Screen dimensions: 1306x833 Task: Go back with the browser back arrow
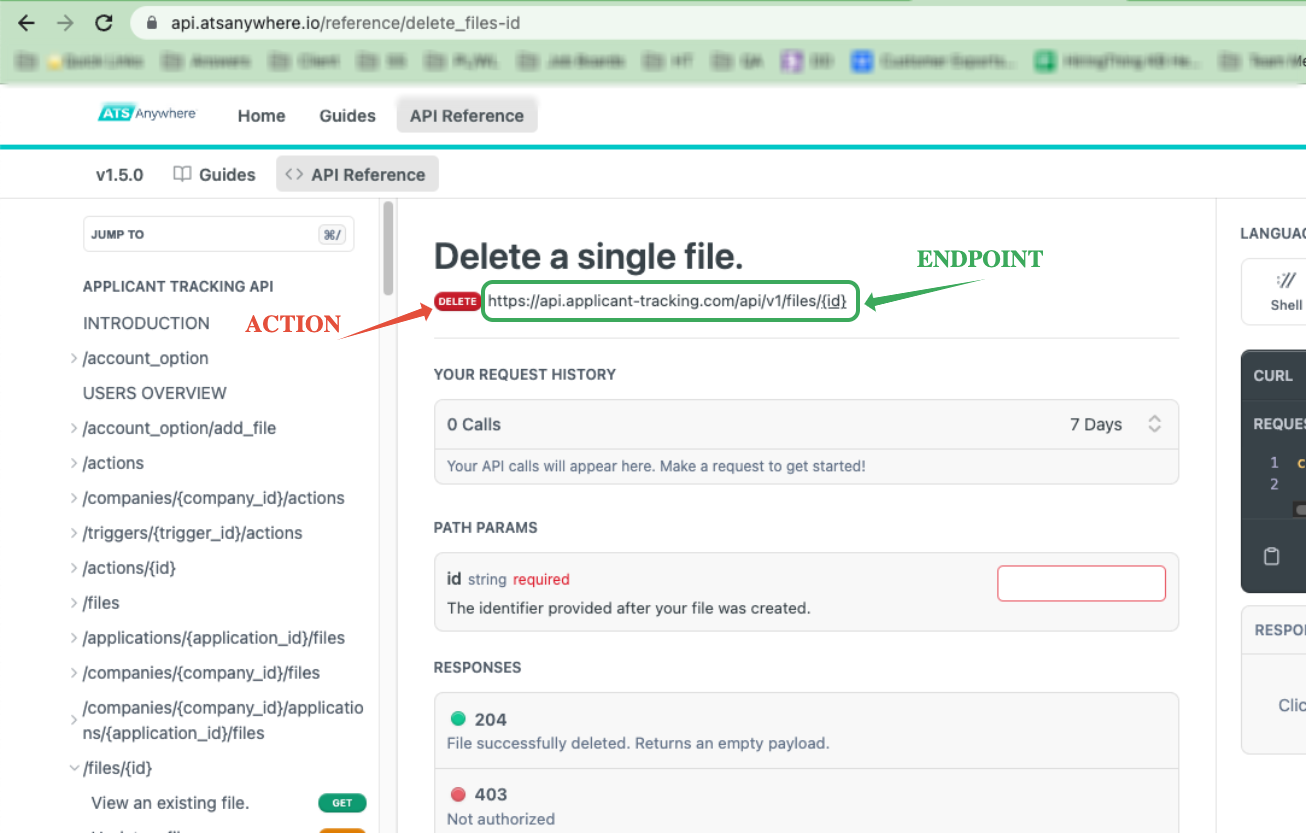tap(27, 23)
